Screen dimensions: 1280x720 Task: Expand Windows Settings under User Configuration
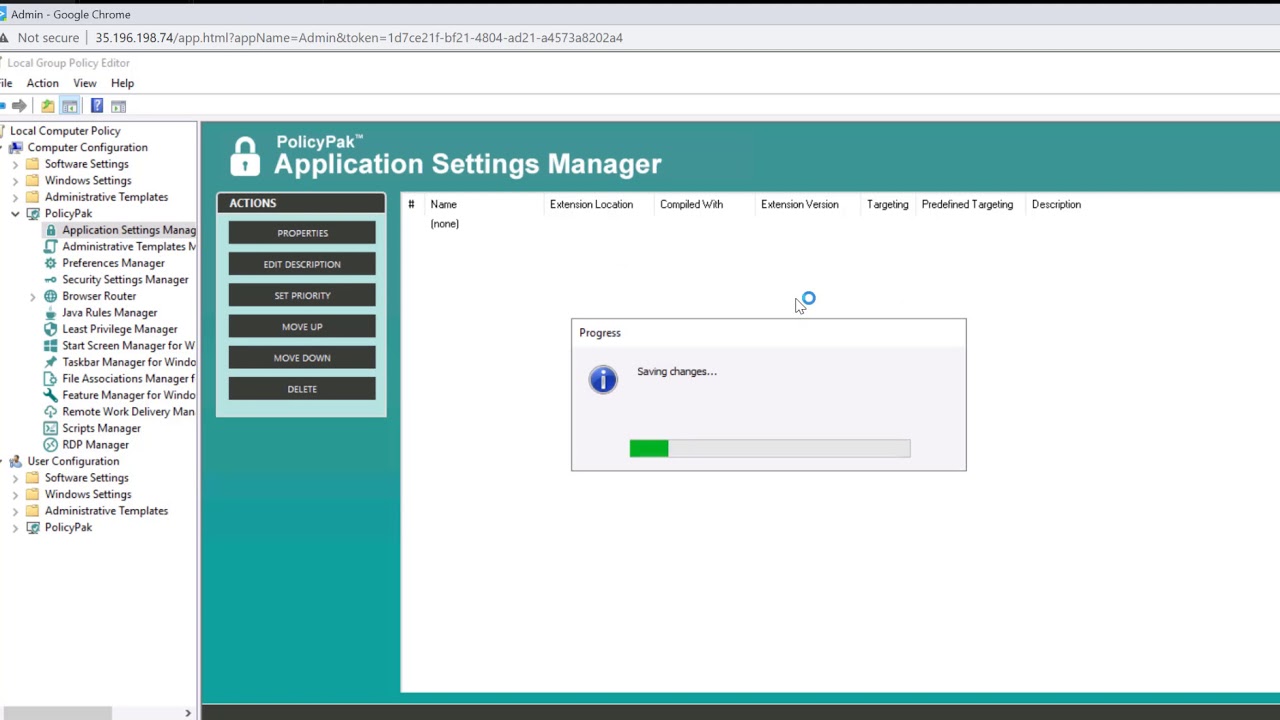pyautogui.click(x=15, y=495)
